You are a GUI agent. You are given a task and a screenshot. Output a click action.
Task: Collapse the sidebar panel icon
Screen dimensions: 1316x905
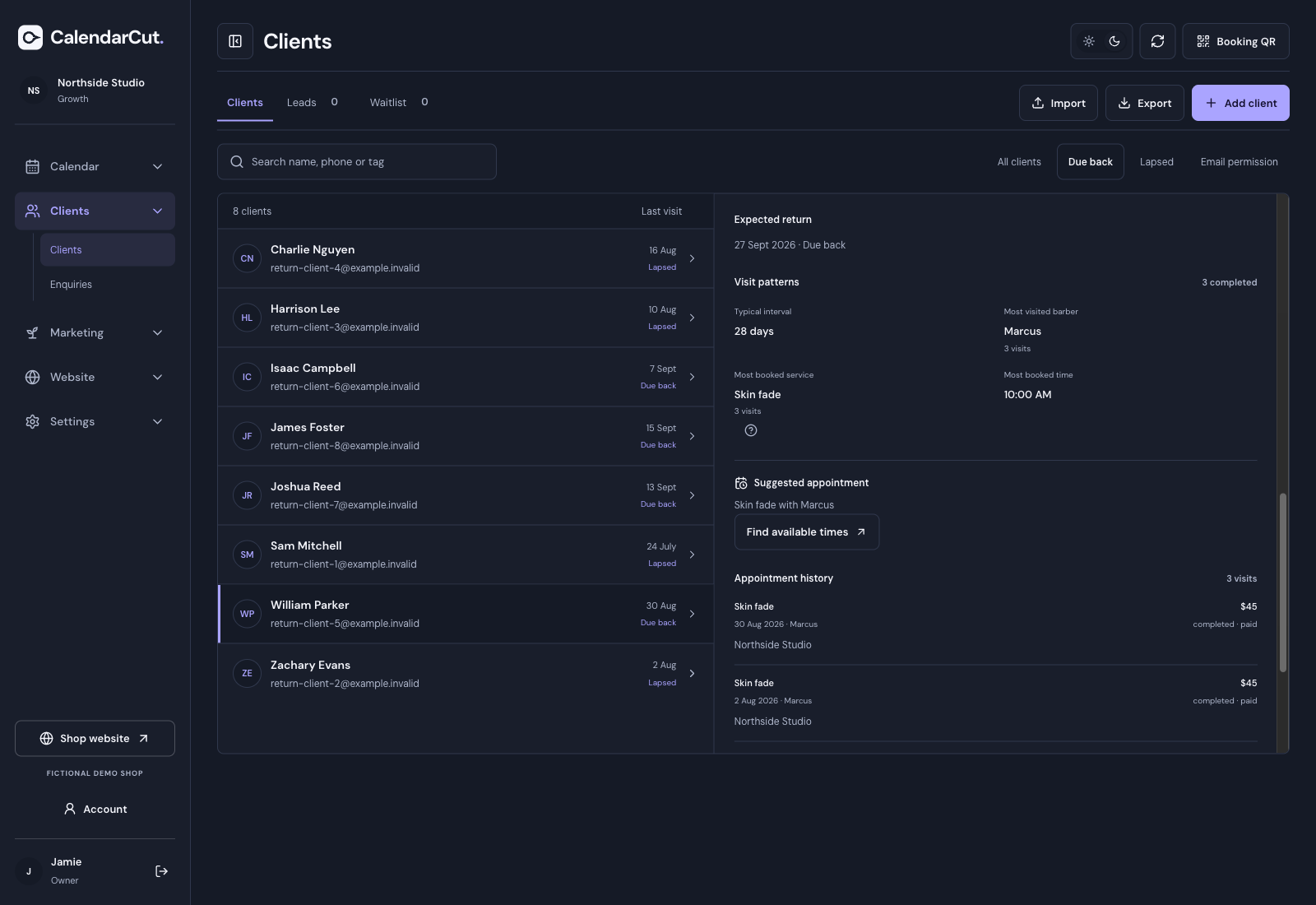(x=235, y=41)
